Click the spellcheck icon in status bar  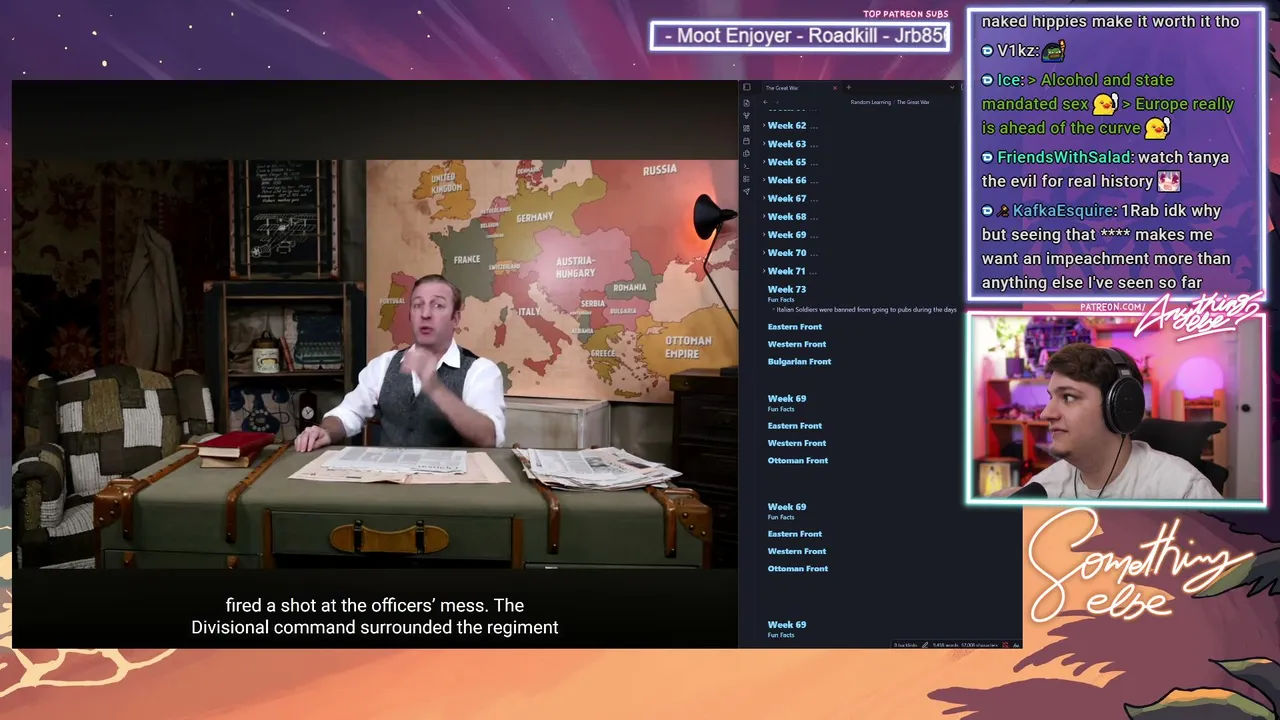1003,645
